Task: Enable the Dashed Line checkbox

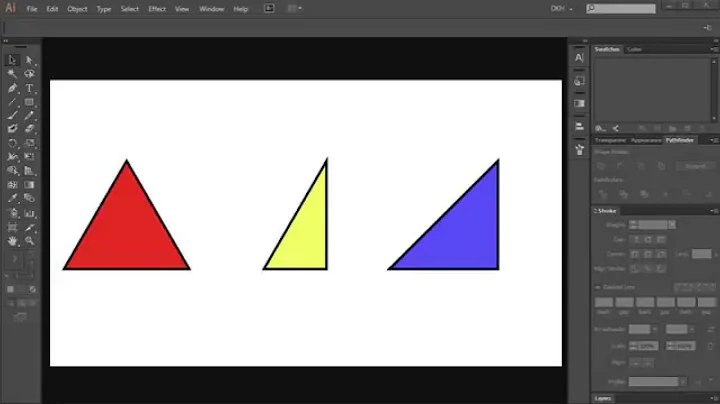Action: (597, 287)
